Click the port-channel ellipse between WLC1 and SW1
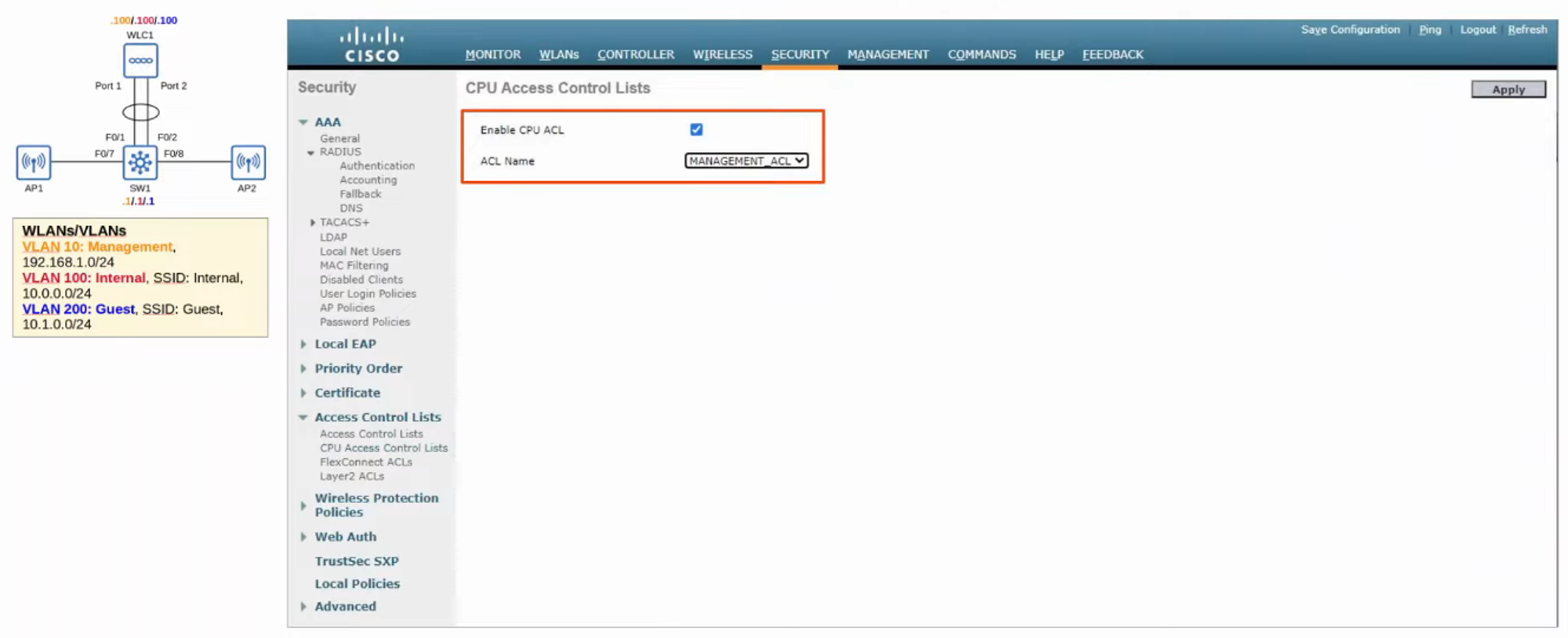Screen dimensions: 1568x638 click(x=140, y=112)
